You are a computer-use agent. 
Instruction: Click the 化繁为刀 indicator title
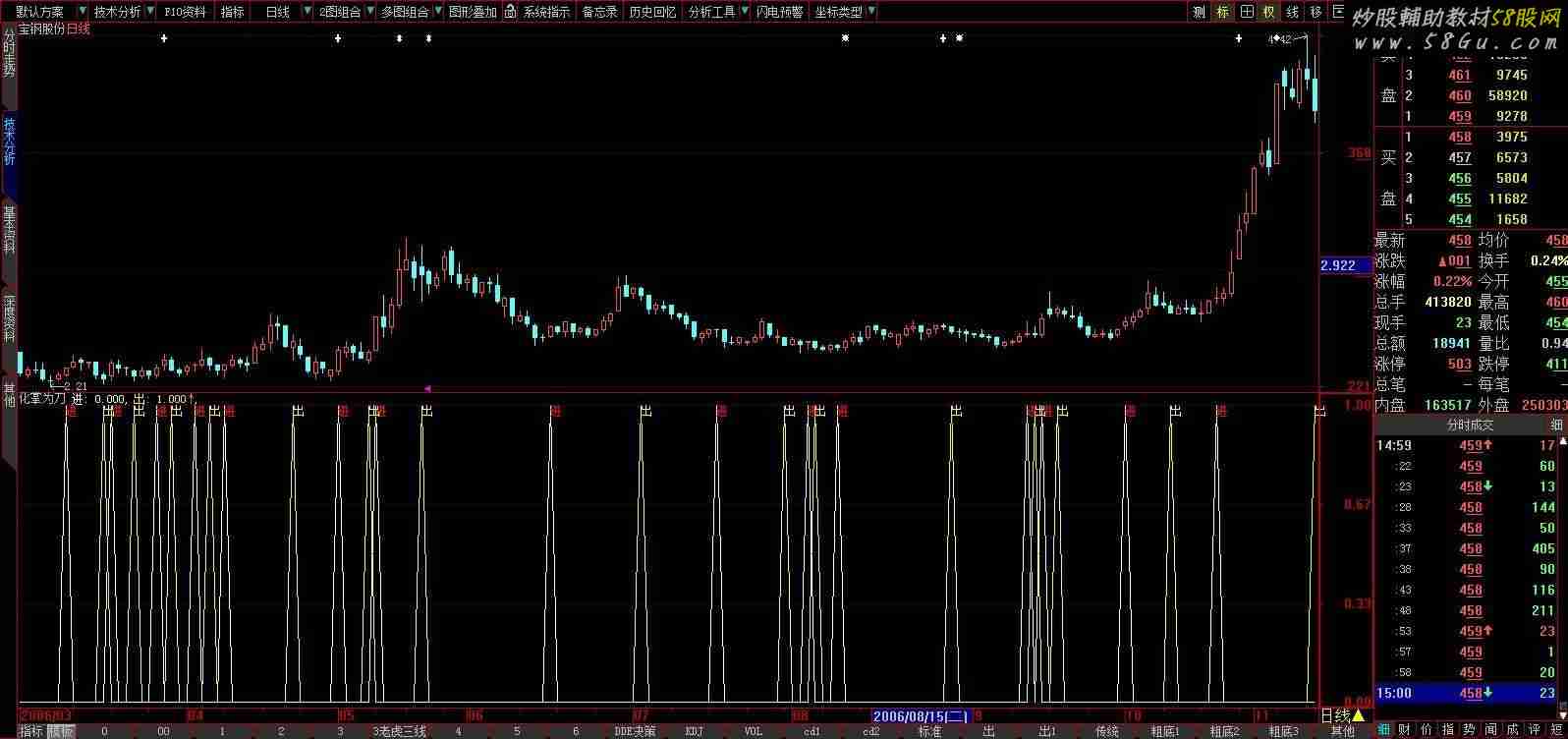pyautogui.click(x=42, y=399)
